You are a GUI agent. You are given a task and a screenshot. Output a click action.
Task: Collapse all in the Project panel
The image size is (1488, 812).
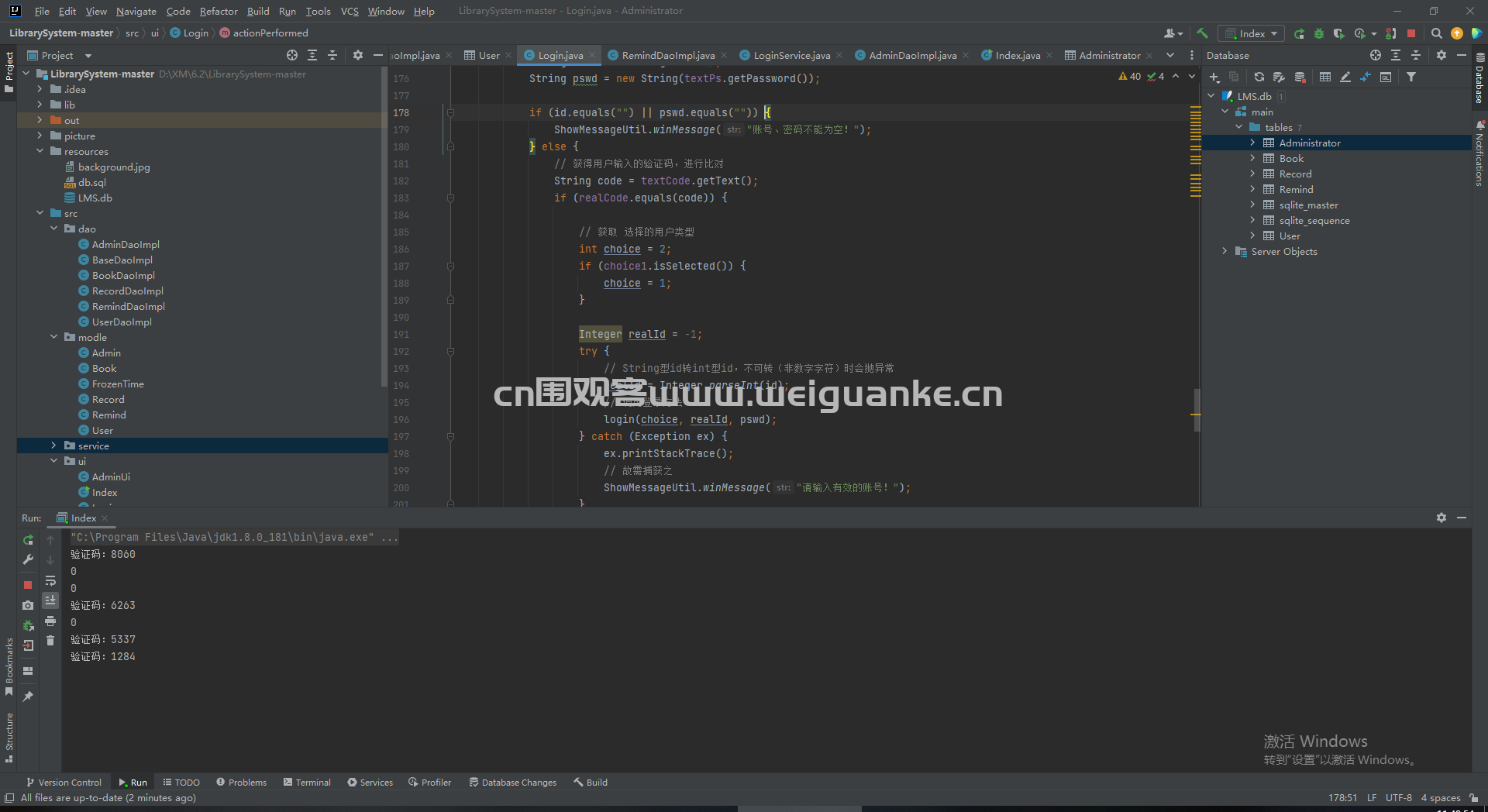click(332, 55)
